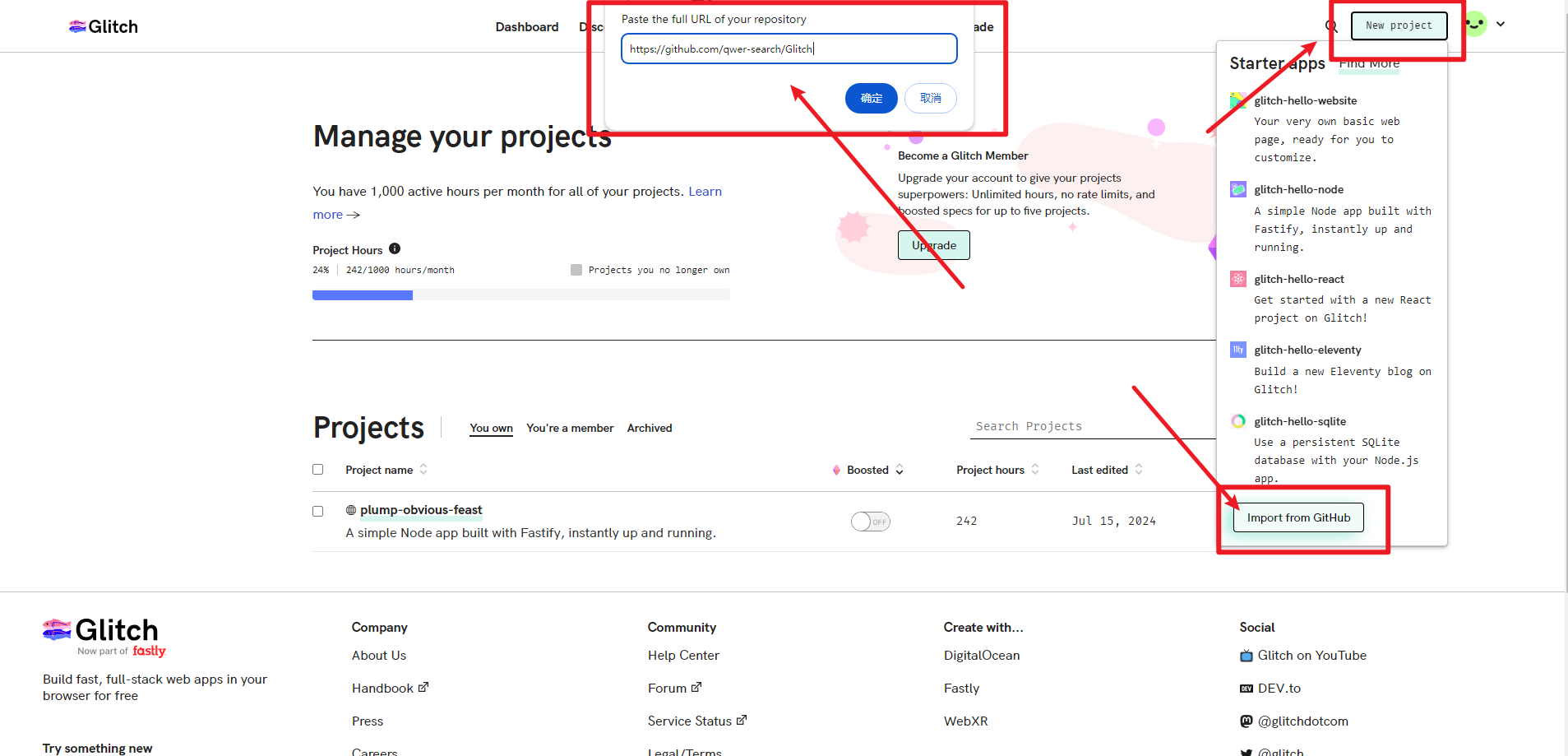Select the glitch-hello-node starter
Screen dimensions: 1568x756
click(1298, 189)
